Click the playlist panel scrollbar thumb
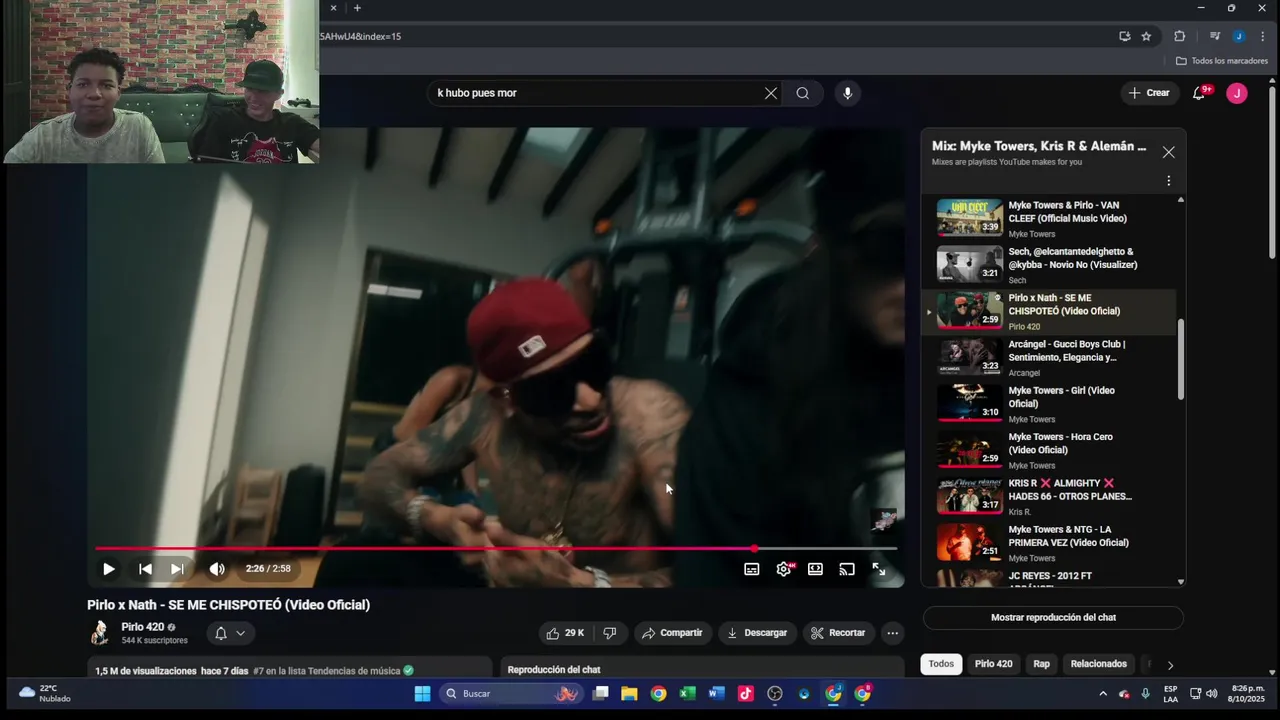Image resolution: width=1280 pixels, height=720 pixels. 1181,360
